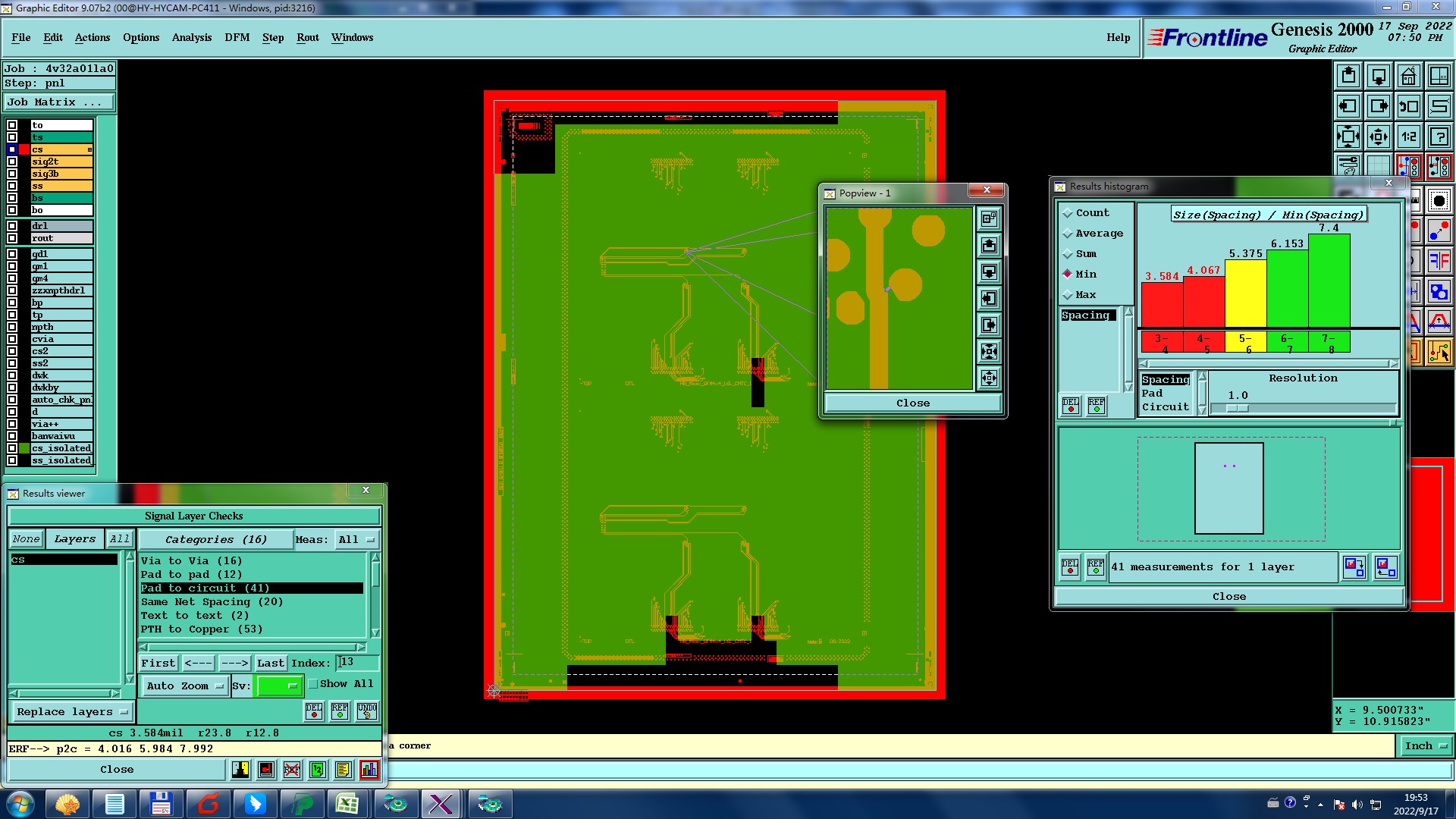Screen dimensions: 1456x819
Task: Click the UNDO icon in Results viewer
Action: point(367,711)
